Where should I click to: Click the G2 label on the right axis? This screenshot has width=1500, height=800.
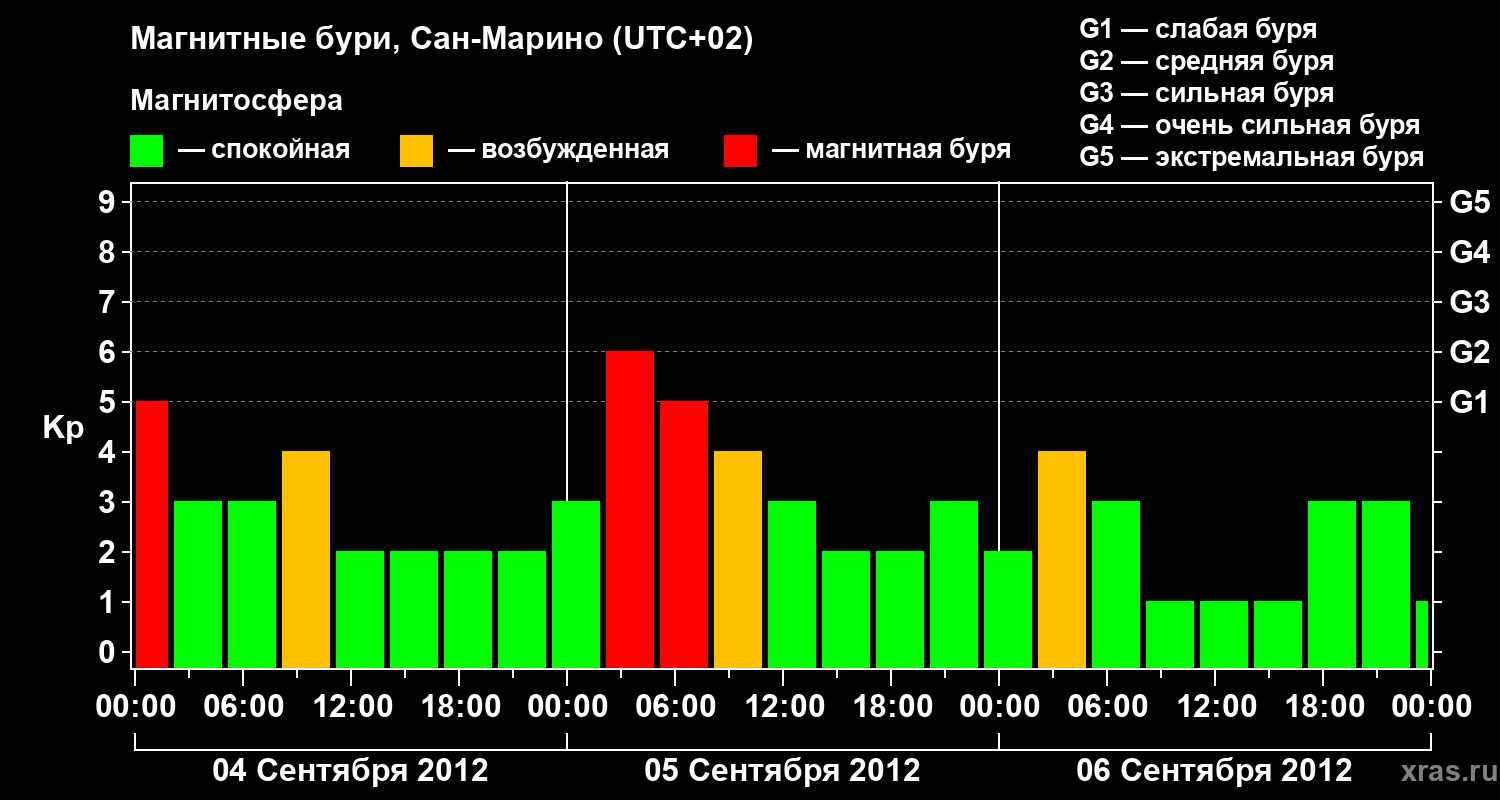pyautogui.click(x=1469, y=353)
